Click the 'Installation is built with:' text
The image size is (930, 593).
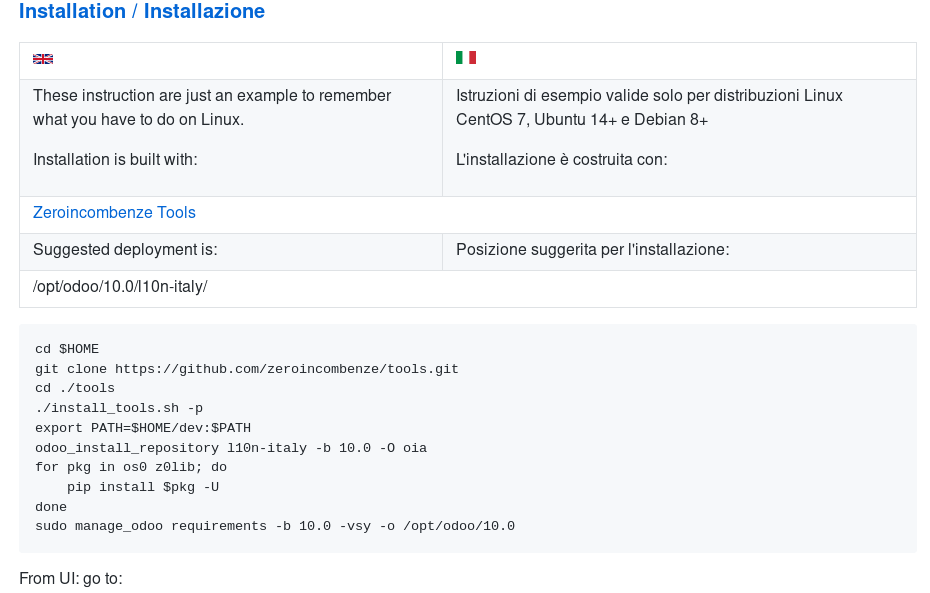click(x=115, y=160)
